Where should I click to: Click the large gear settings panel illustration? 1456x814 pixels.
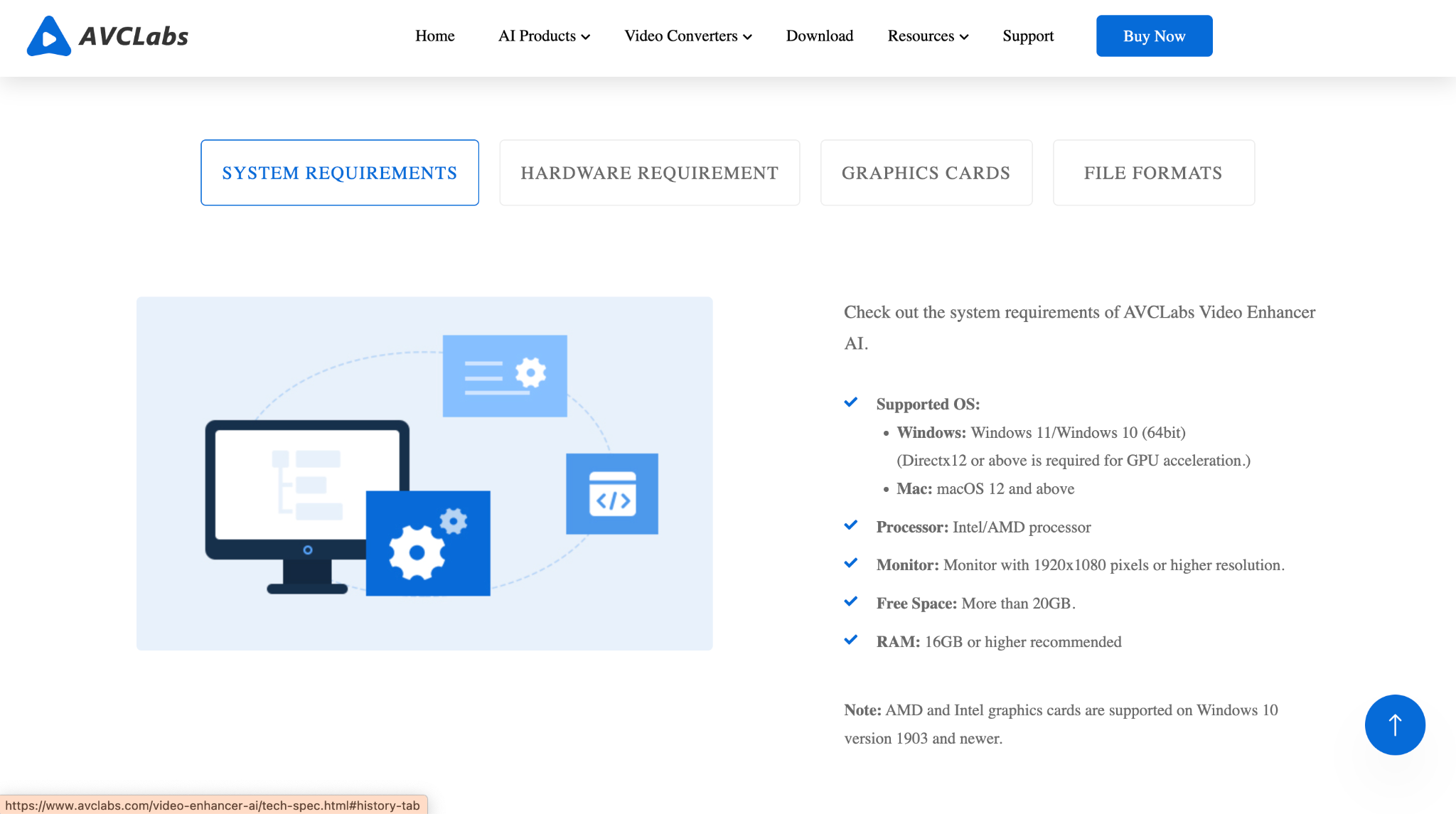coord(428,544)
